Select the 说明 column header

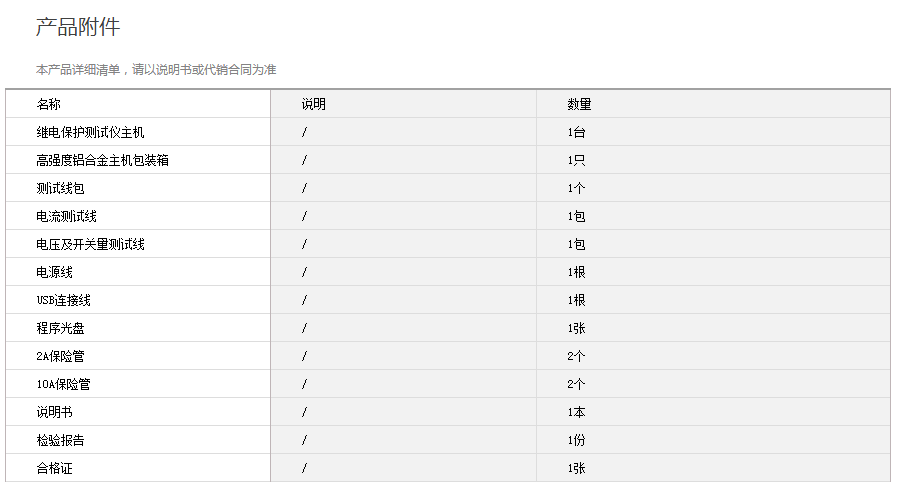click(x=313, y=104)
